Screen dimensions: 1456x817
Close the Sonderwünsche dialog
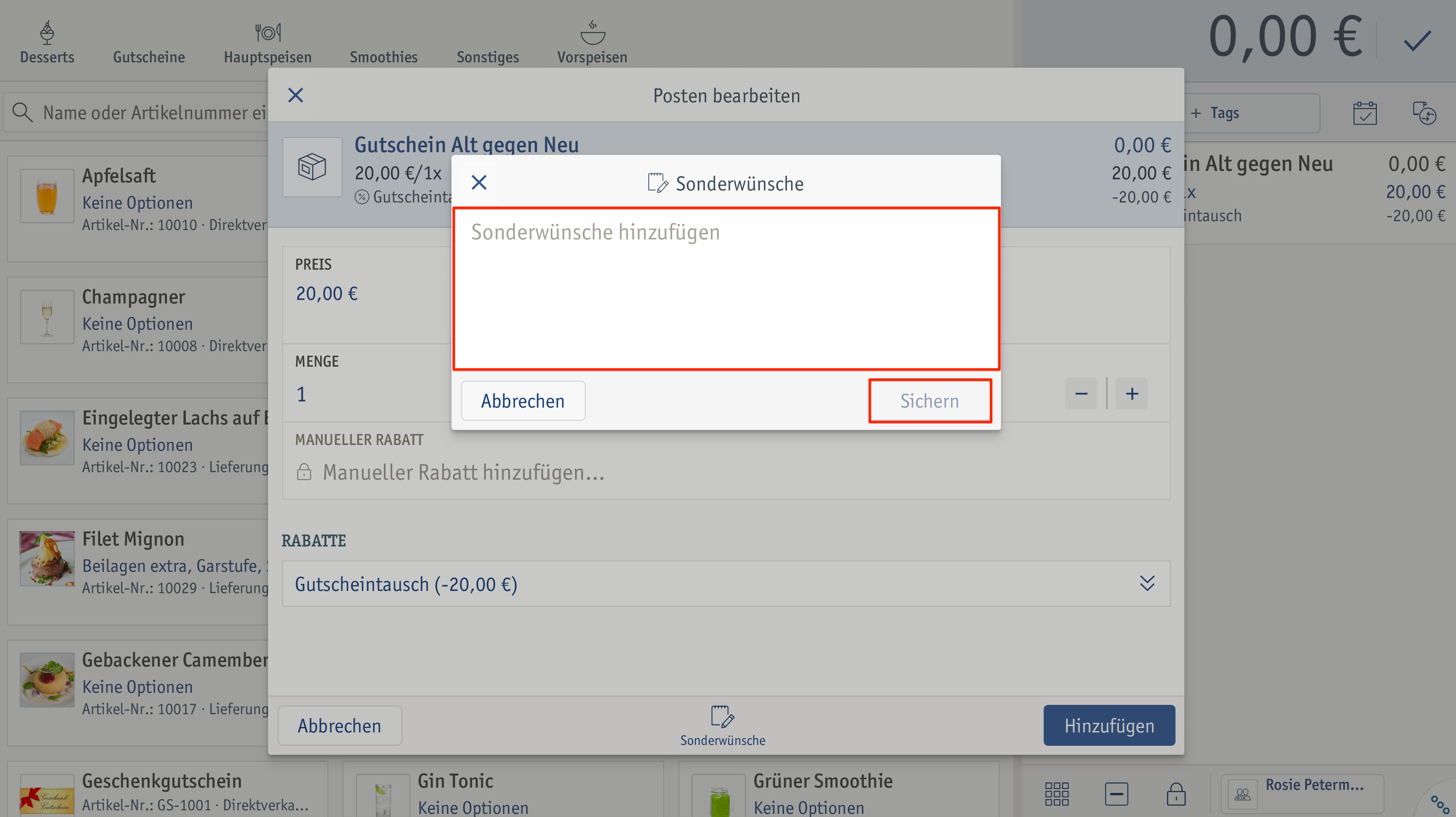[479, 182]
